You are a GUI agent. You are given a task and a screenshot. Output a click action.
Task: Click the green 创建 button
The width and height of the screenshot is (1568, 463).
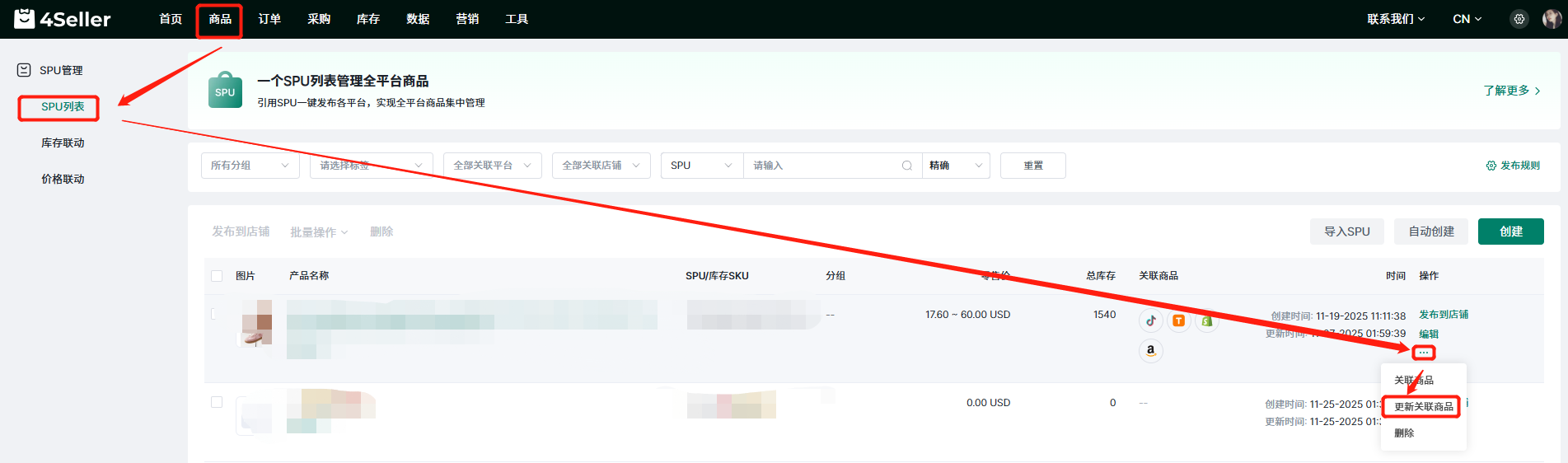click(1510, 231)
